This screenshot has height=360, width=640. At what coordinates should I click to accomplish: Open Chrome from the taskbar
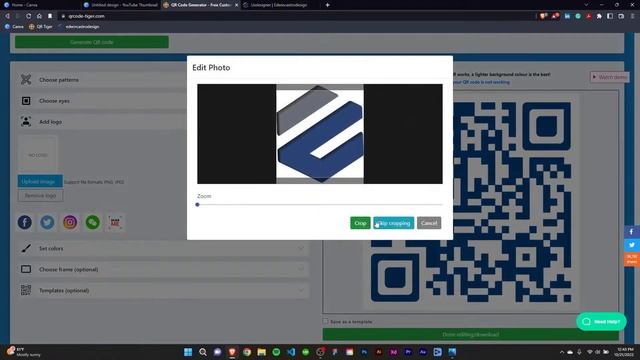click(x=247, y=352)
